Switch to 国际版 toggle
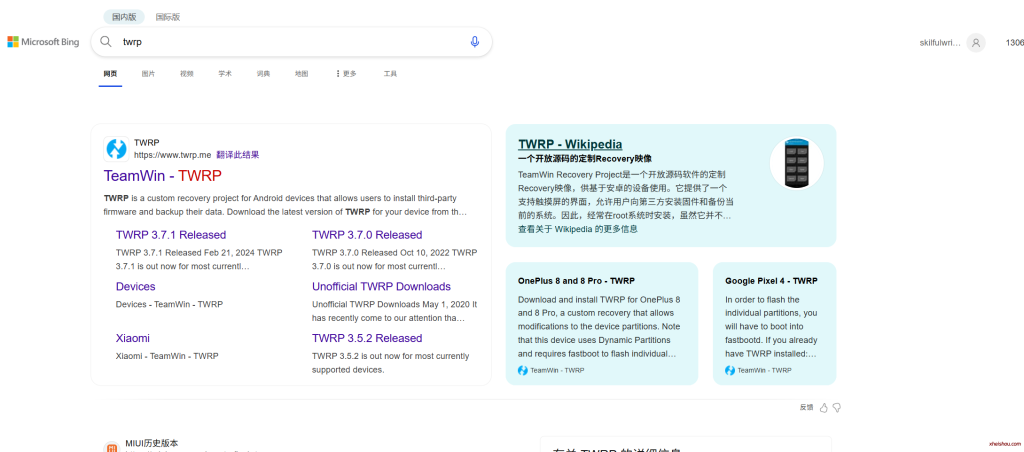The width and height of the screenshot is (1024, 452). [x=168, y=17]
